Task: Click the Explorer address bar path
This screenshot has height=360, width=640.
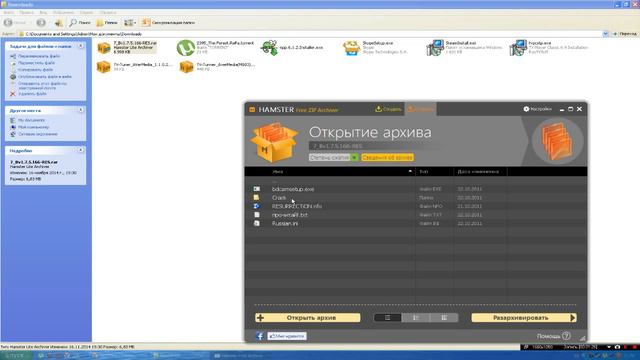Action: click(x=84, y=34)
